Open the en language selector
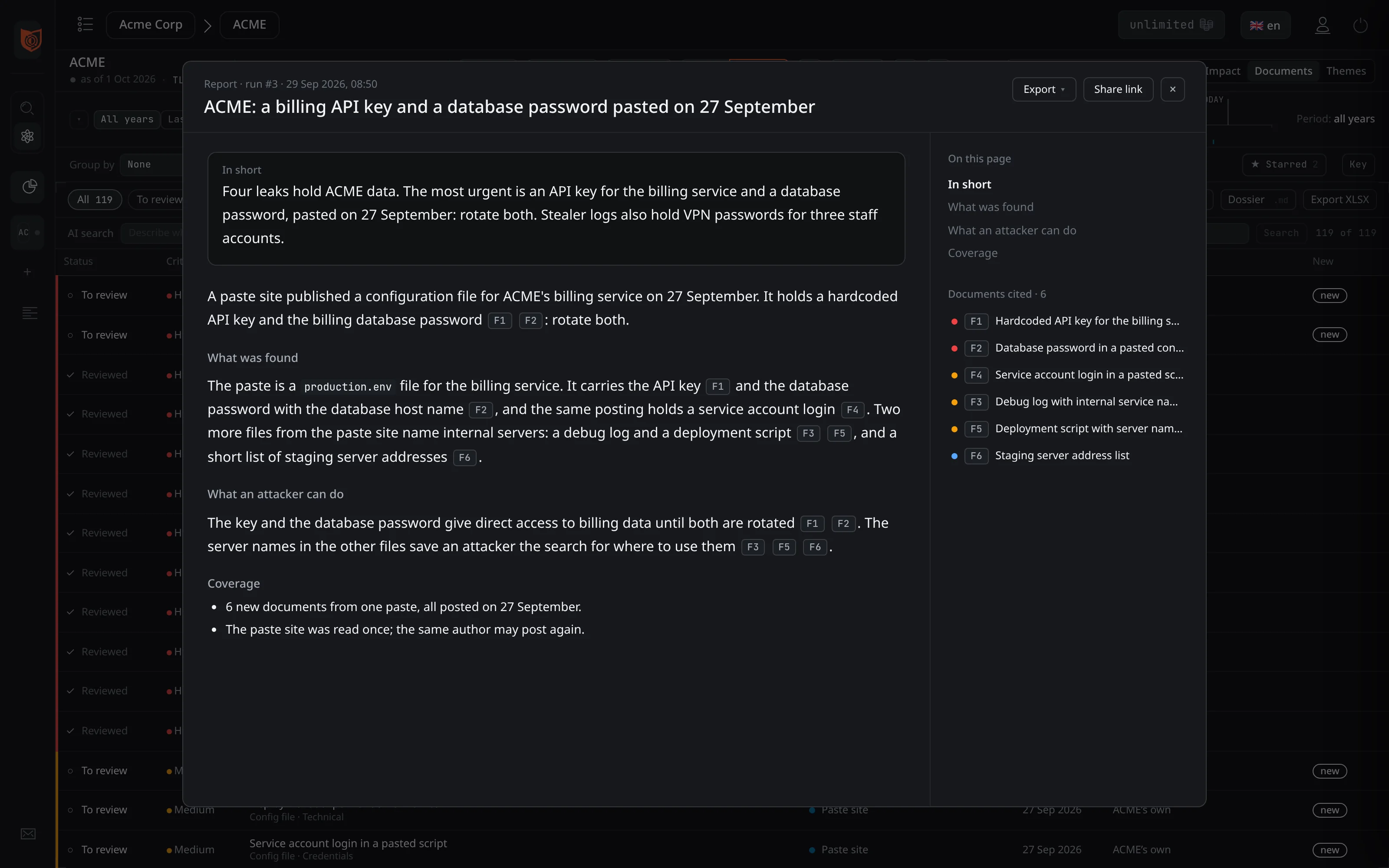 [1265, 25]
